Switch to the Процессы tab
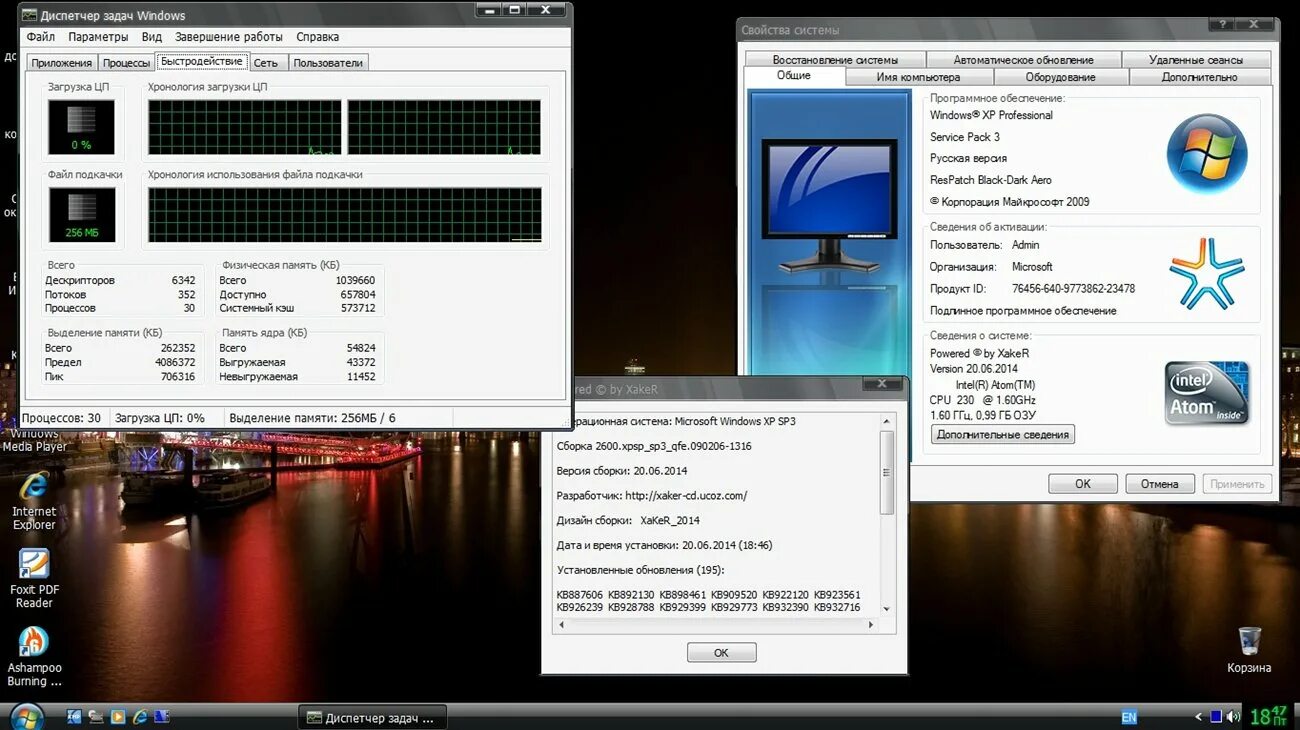The width and height of the screenshot is (1300, 730). (127, 63)
